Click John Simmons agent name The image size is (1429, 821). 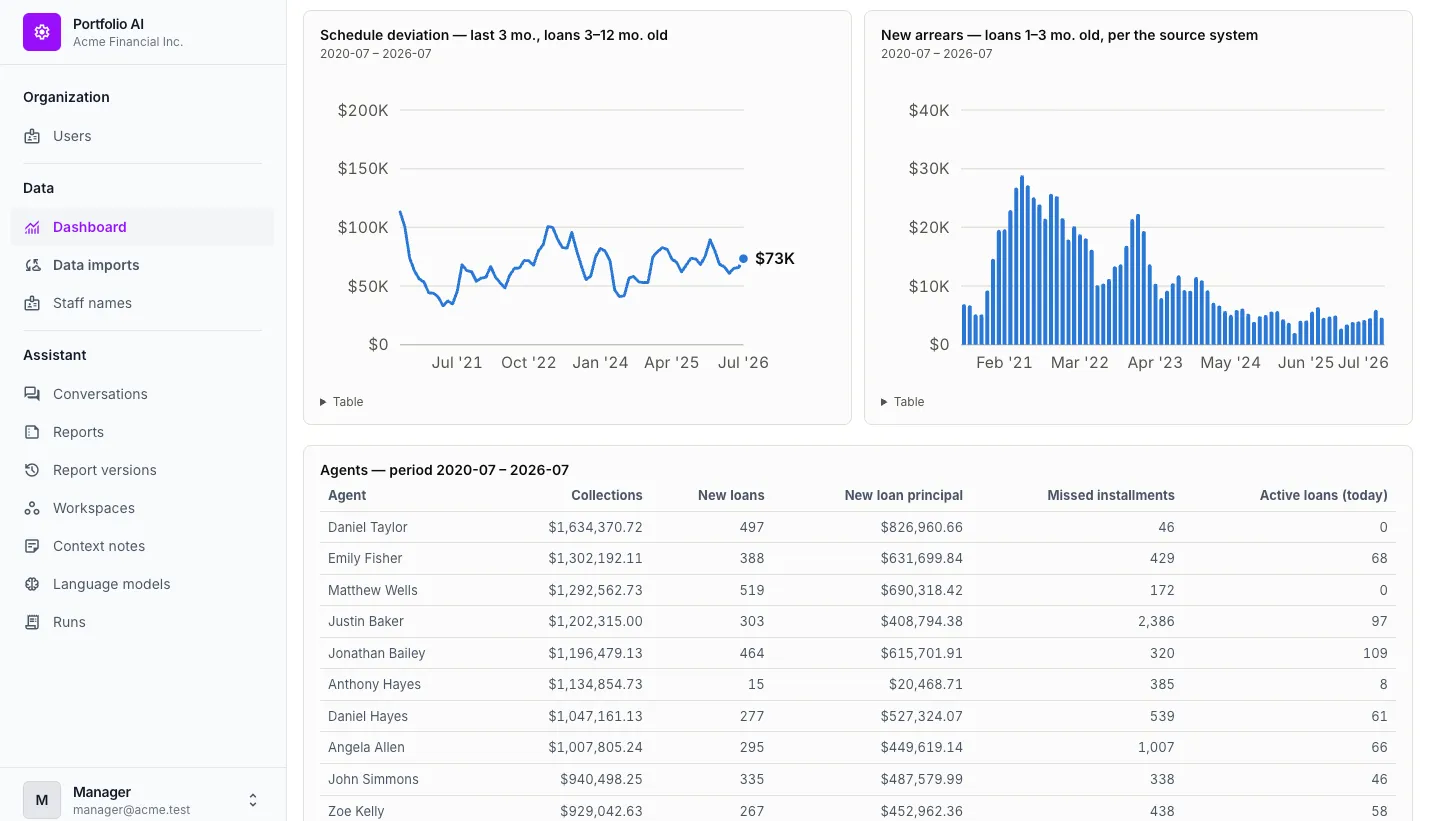point(373,779)
